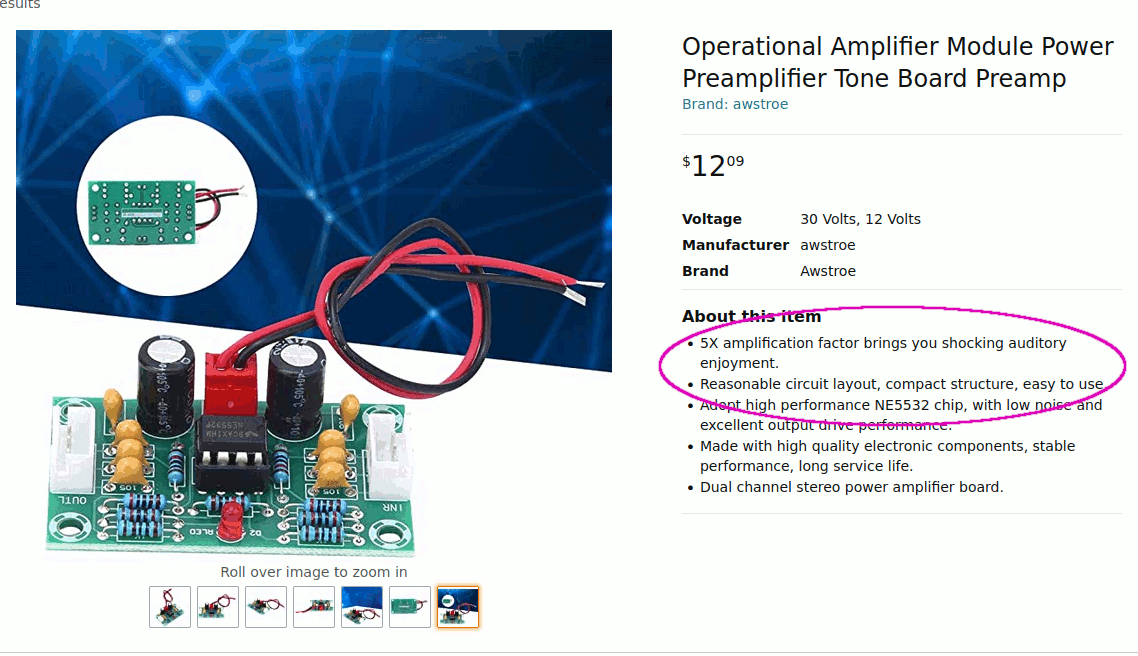Select the third thumbnail of angled board
Viewport: 1138px width, 656px height.
tap(266, 607)
